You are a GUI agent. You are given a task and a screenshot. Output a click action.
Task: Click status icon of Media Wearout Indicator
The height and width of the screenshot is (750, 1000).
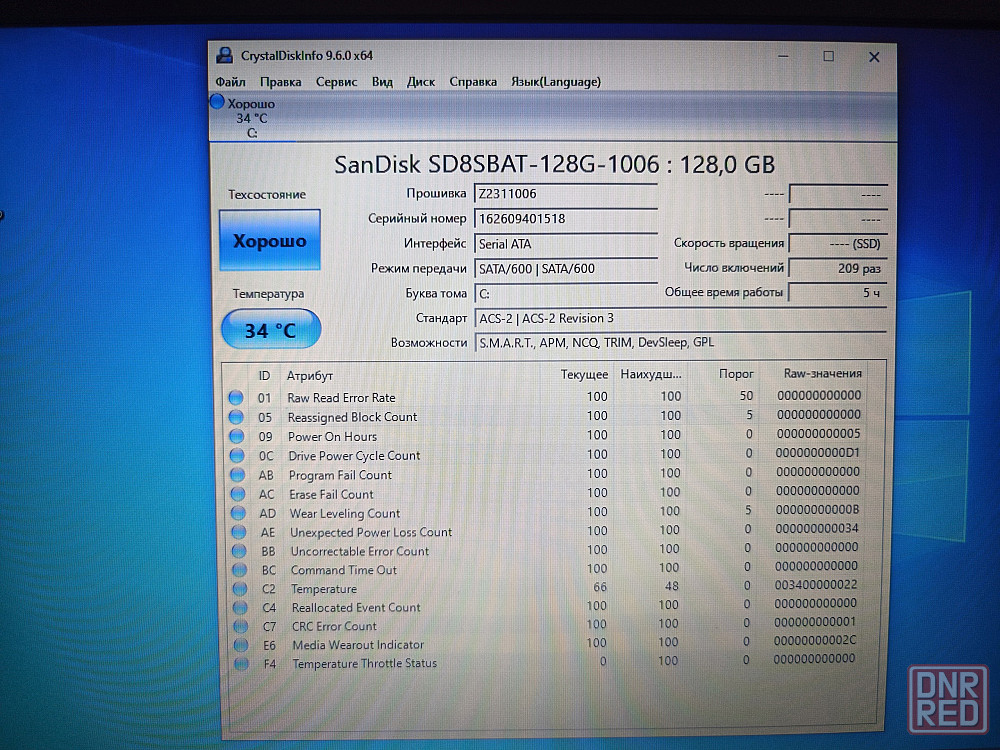pos(240,645)
